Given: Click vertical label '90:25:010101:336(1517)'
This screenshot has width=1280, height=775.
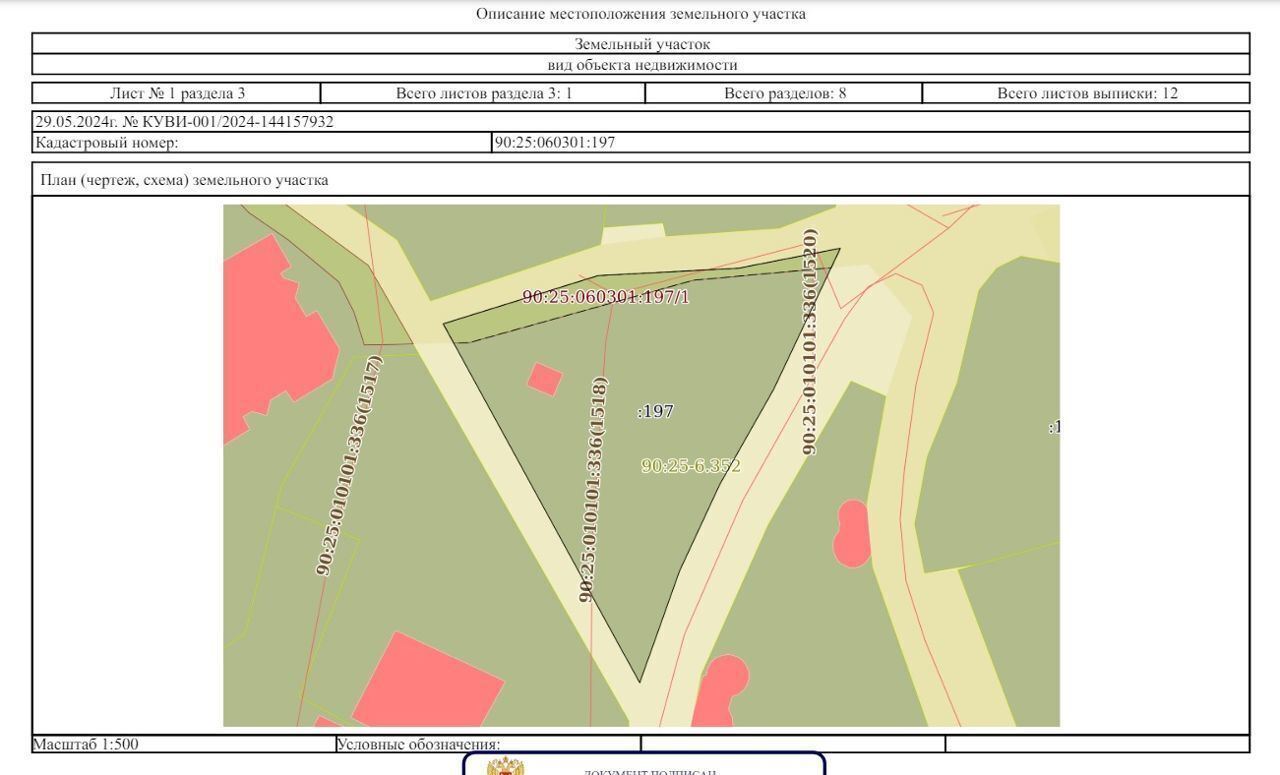Looking at the screenshot, I should coord(349,465).
